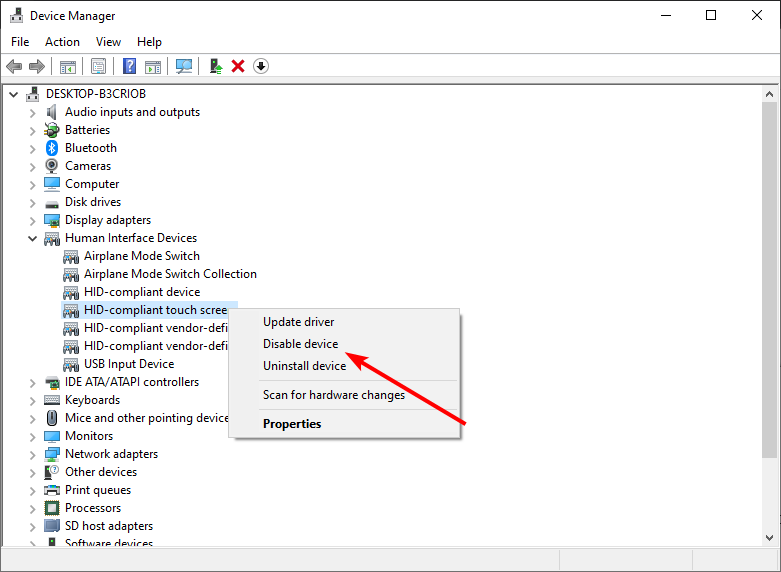
Task: Expand Audio inputs and outputs chevron
Action: (x=33, y=113)
